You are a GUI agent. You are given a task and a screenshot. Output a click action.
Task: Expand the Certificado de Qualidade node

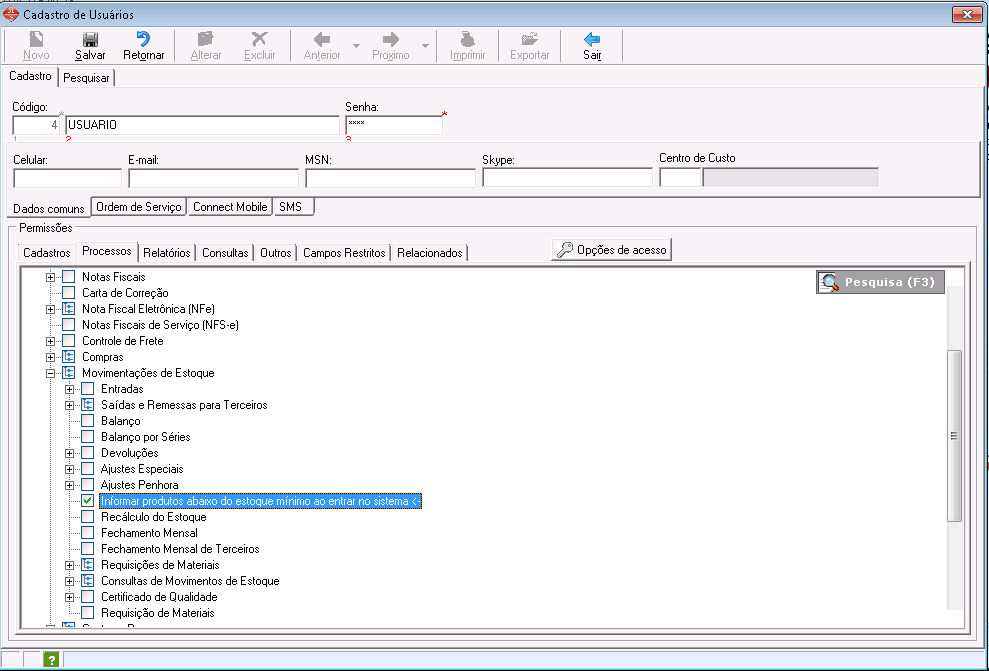click(69, 597)
